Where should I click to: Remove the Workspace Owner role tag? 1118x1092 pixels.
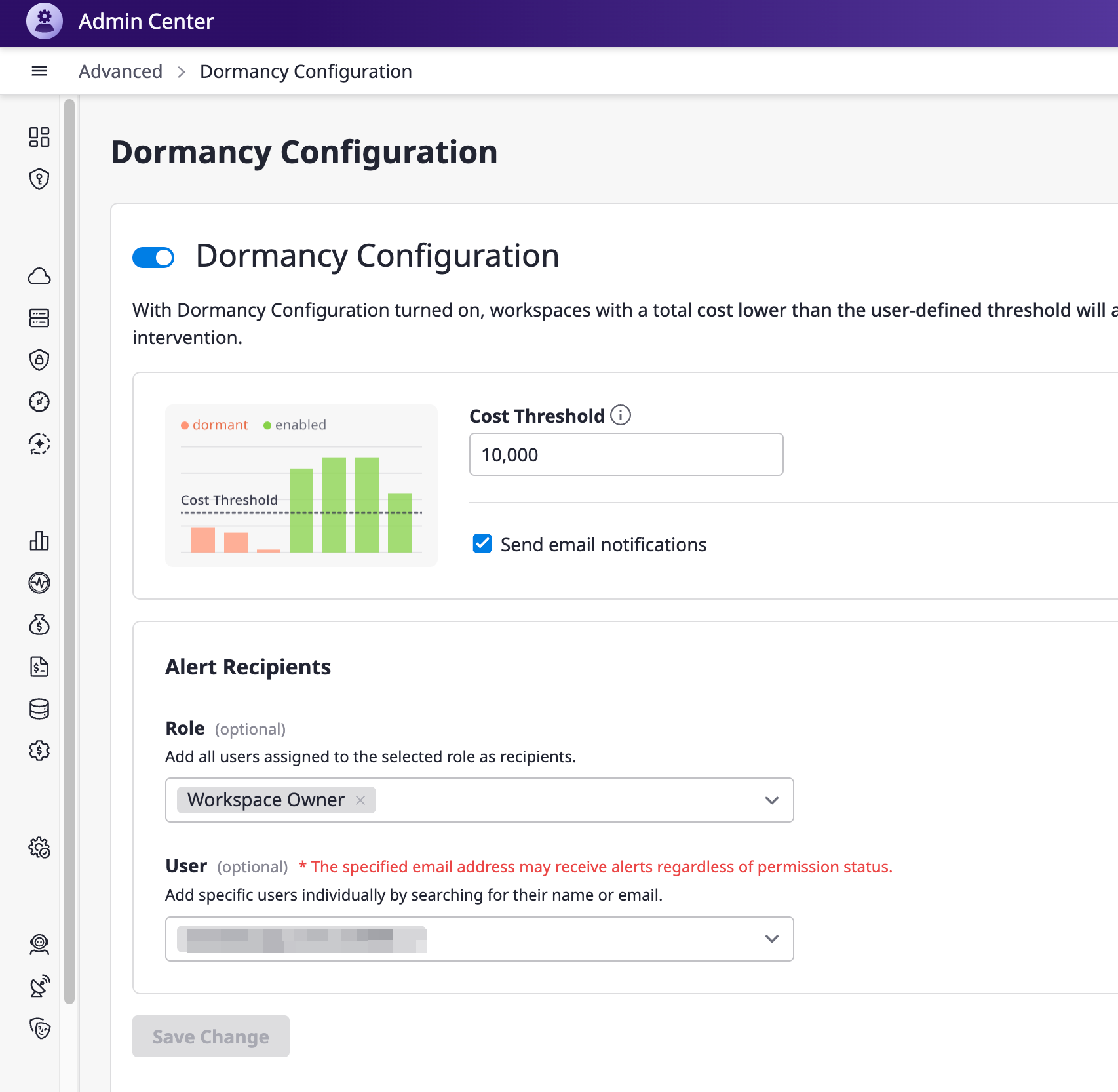[x=360, y=800]
